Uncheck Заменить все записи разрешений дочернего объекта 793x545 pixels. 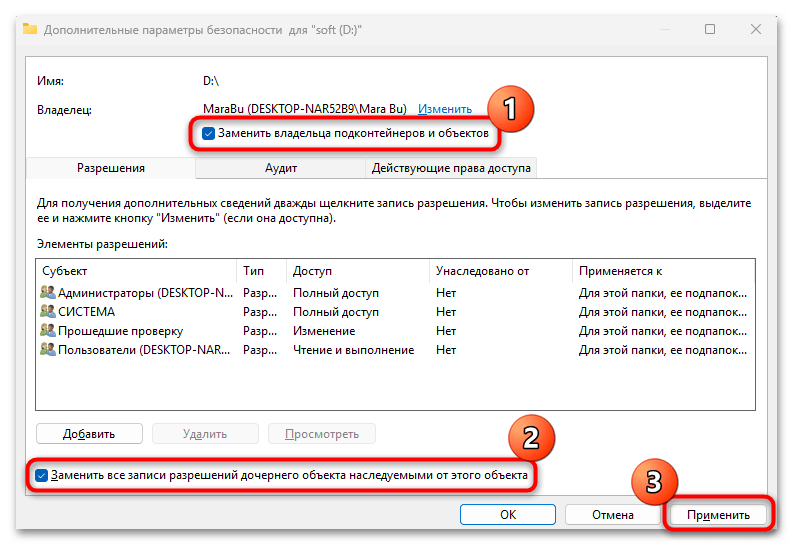[41, 476]
